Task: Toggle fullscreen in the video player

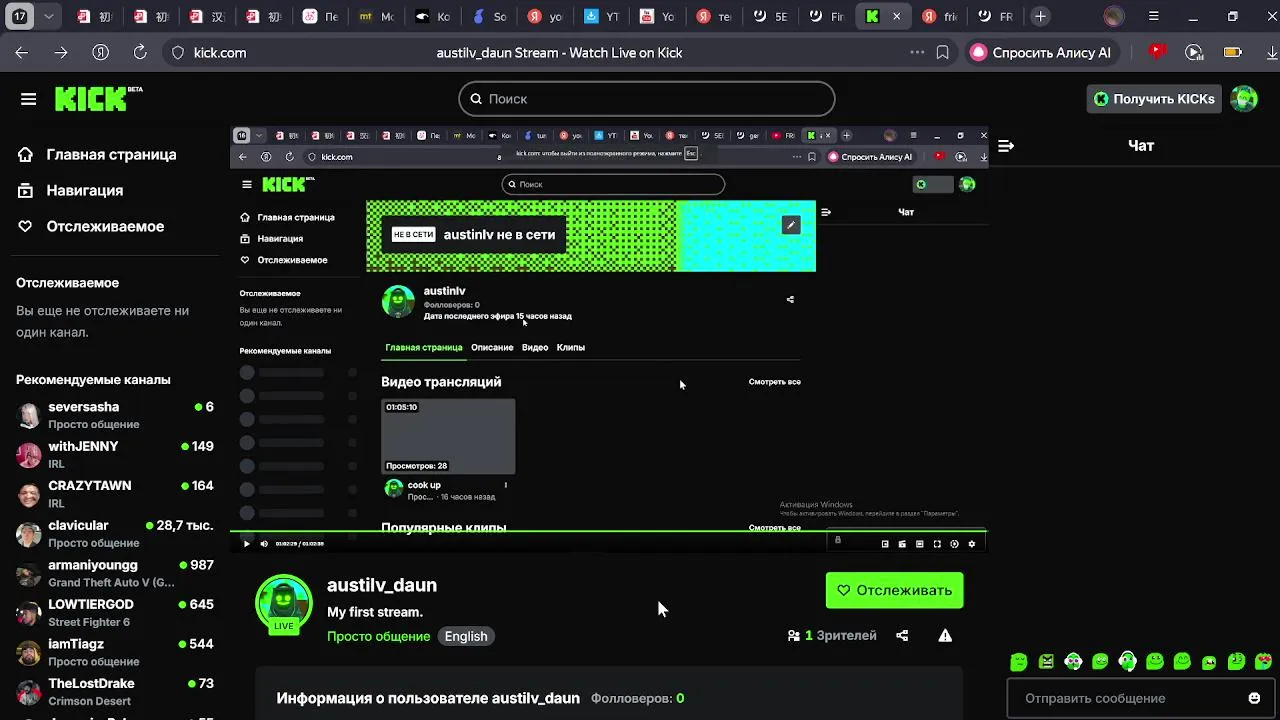Action: (x=937, y=544)
